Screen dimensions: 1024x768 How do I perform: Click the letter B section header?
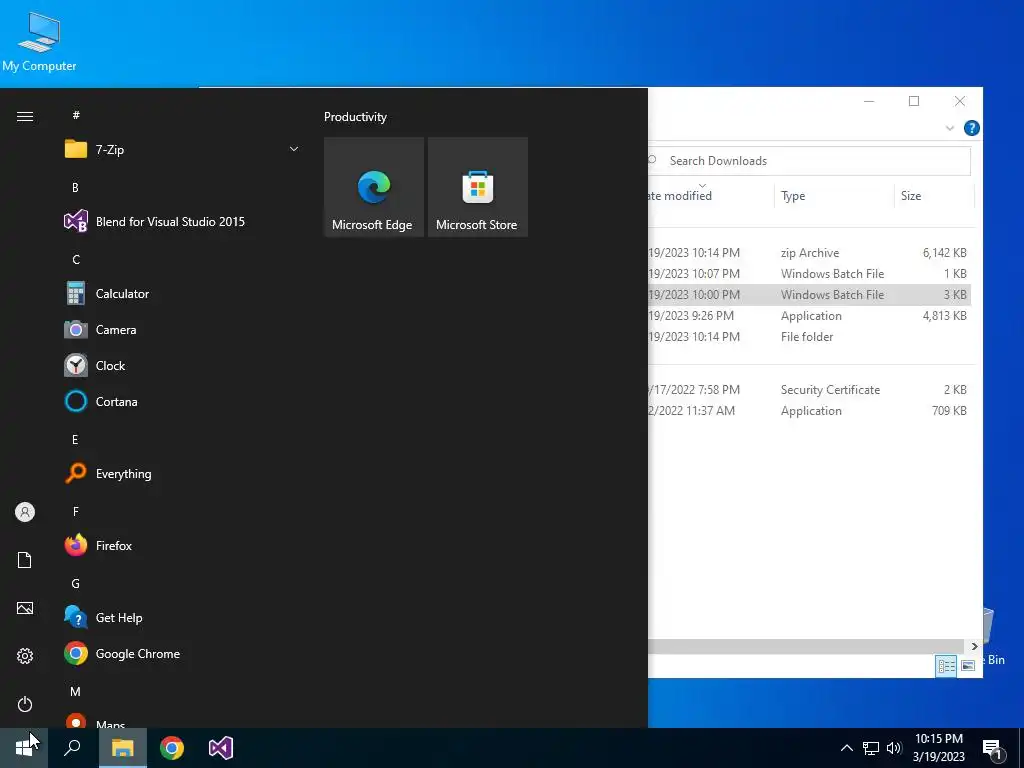(x=75, y=187)
